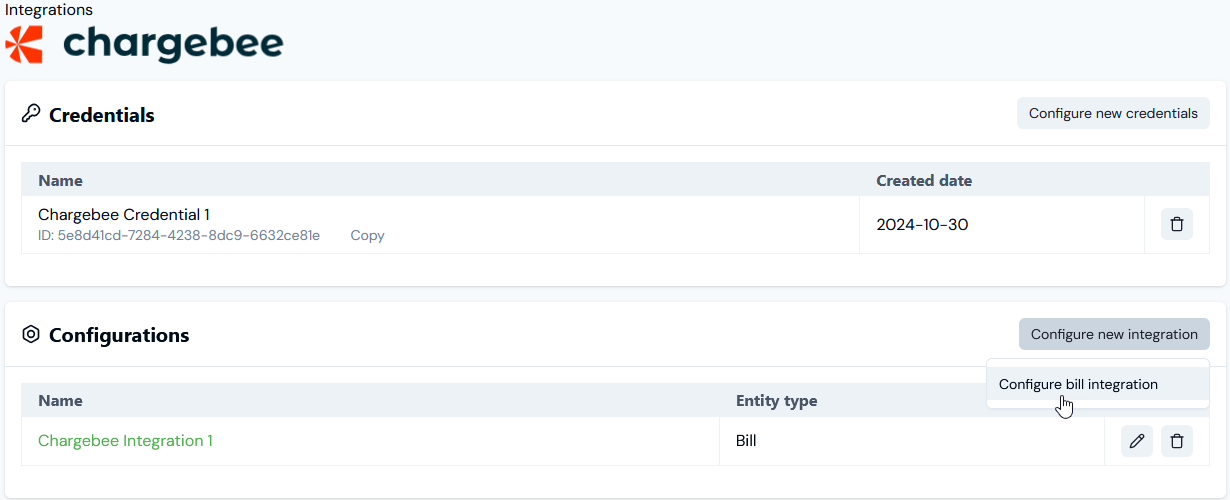Click the orange Chargebee logo mark

coord(24,44)
